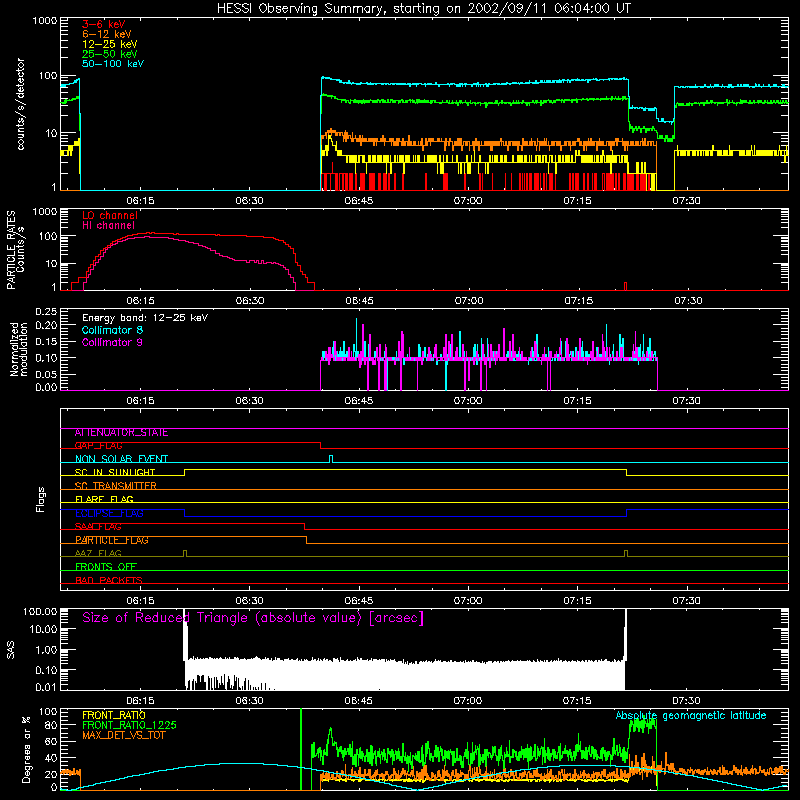
Task: Select the NON_SOLAR_EVENT flag label
Action: click(121, 459)
